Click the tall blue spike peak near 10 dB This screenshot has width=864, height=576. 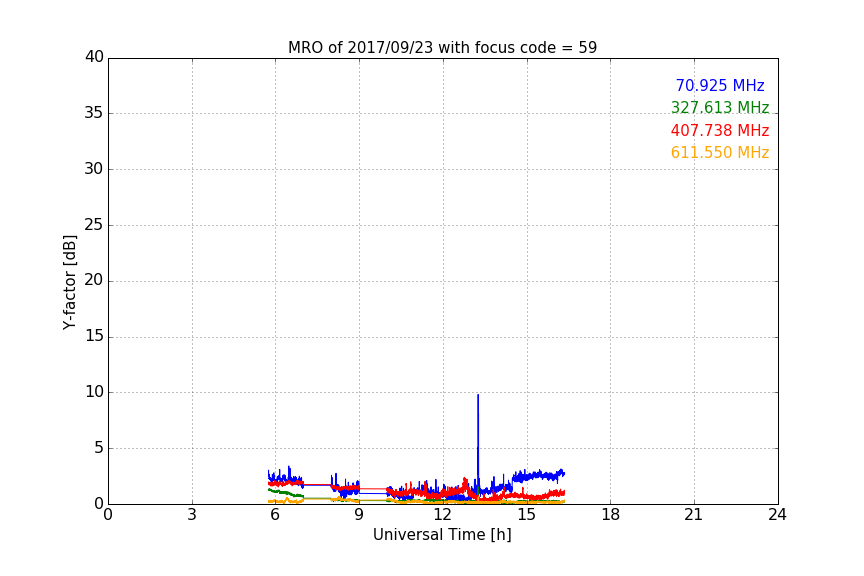point(478,396)
